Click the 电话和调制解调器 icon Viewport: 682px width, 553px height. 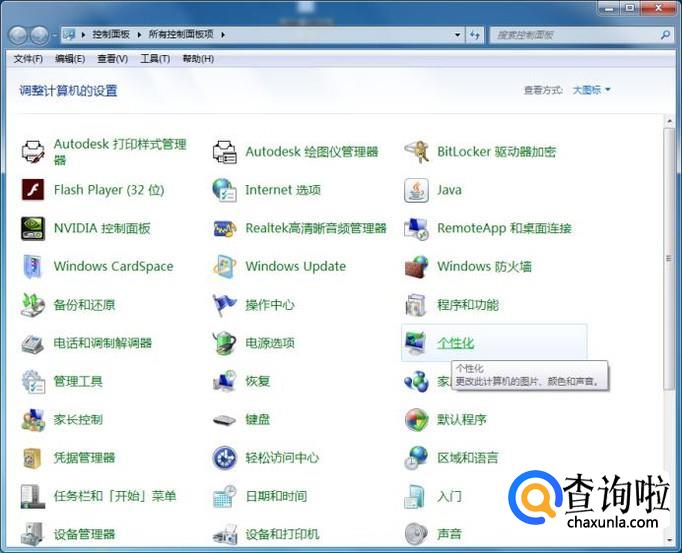[x=33, y=343]
